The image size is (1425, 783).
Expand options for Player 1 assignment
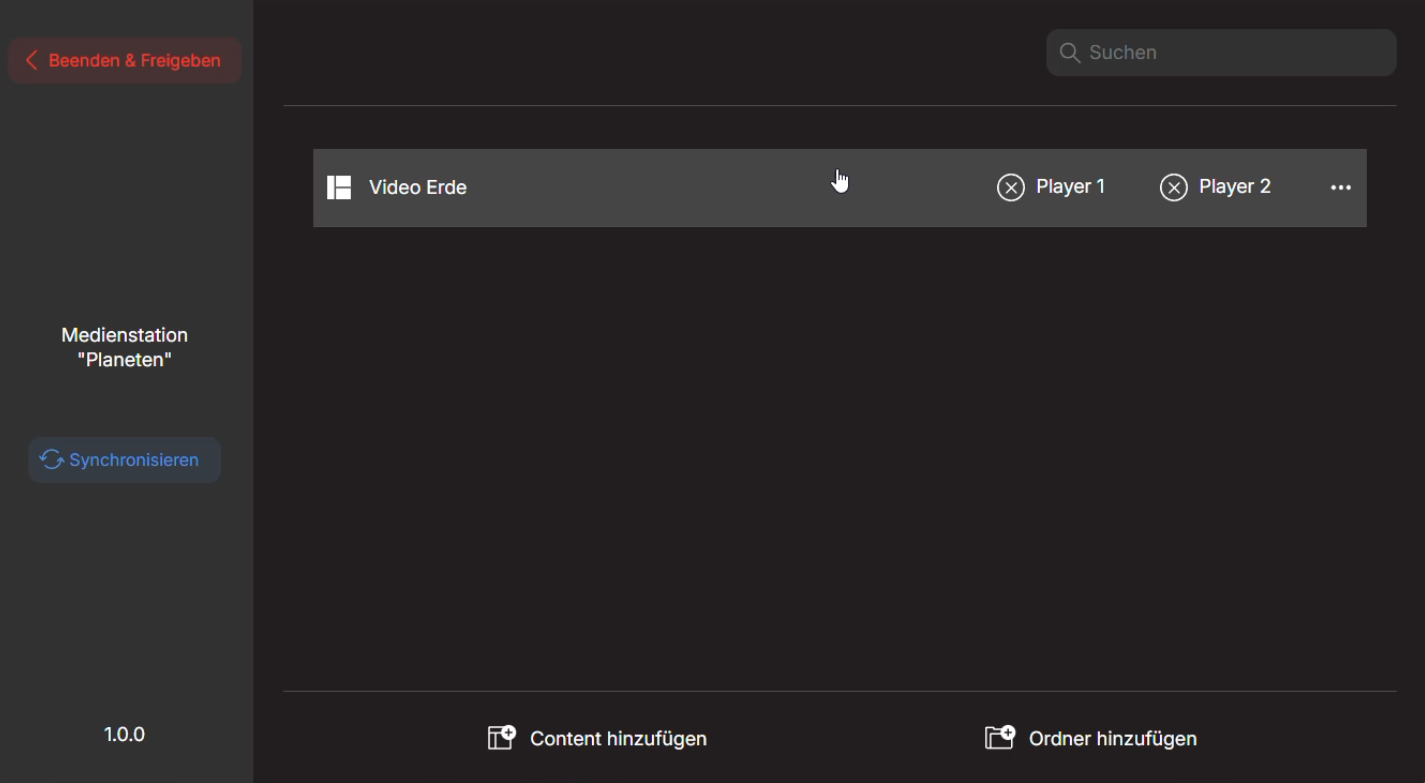coord(1070,186)
